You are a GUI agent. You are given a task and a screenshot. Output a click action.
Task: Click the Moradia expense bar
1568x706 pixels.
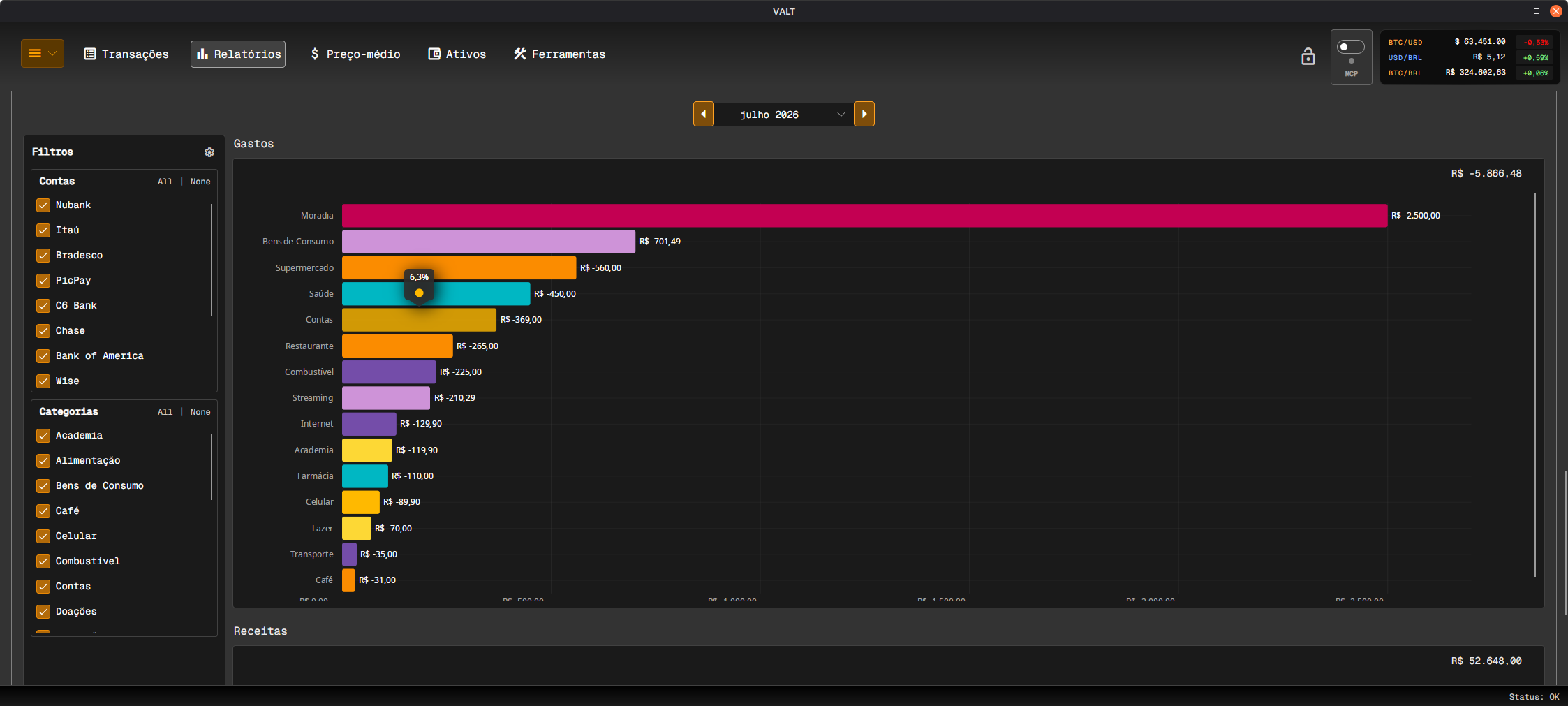tap(864, 216)
